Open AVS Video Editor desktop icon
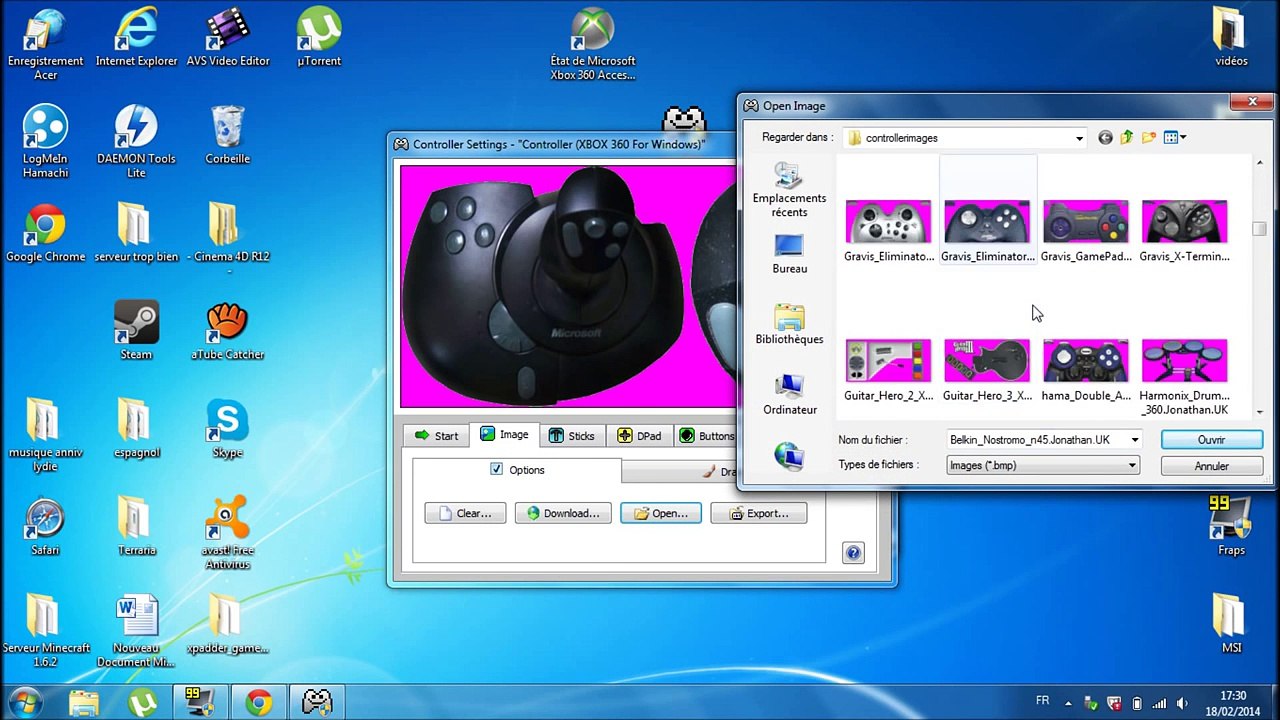This screenshot has height=720, width=1280. (x=228, y=38)
